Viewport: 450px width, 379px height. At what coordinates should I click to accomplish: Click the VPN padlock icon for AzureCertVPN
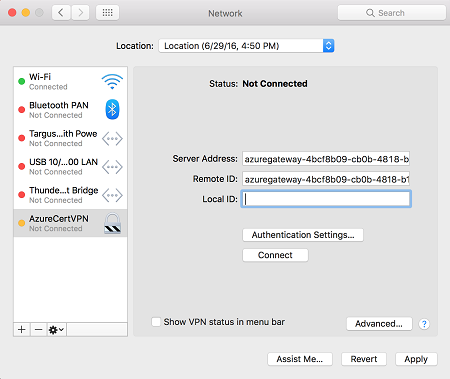[x=112, y=223]
